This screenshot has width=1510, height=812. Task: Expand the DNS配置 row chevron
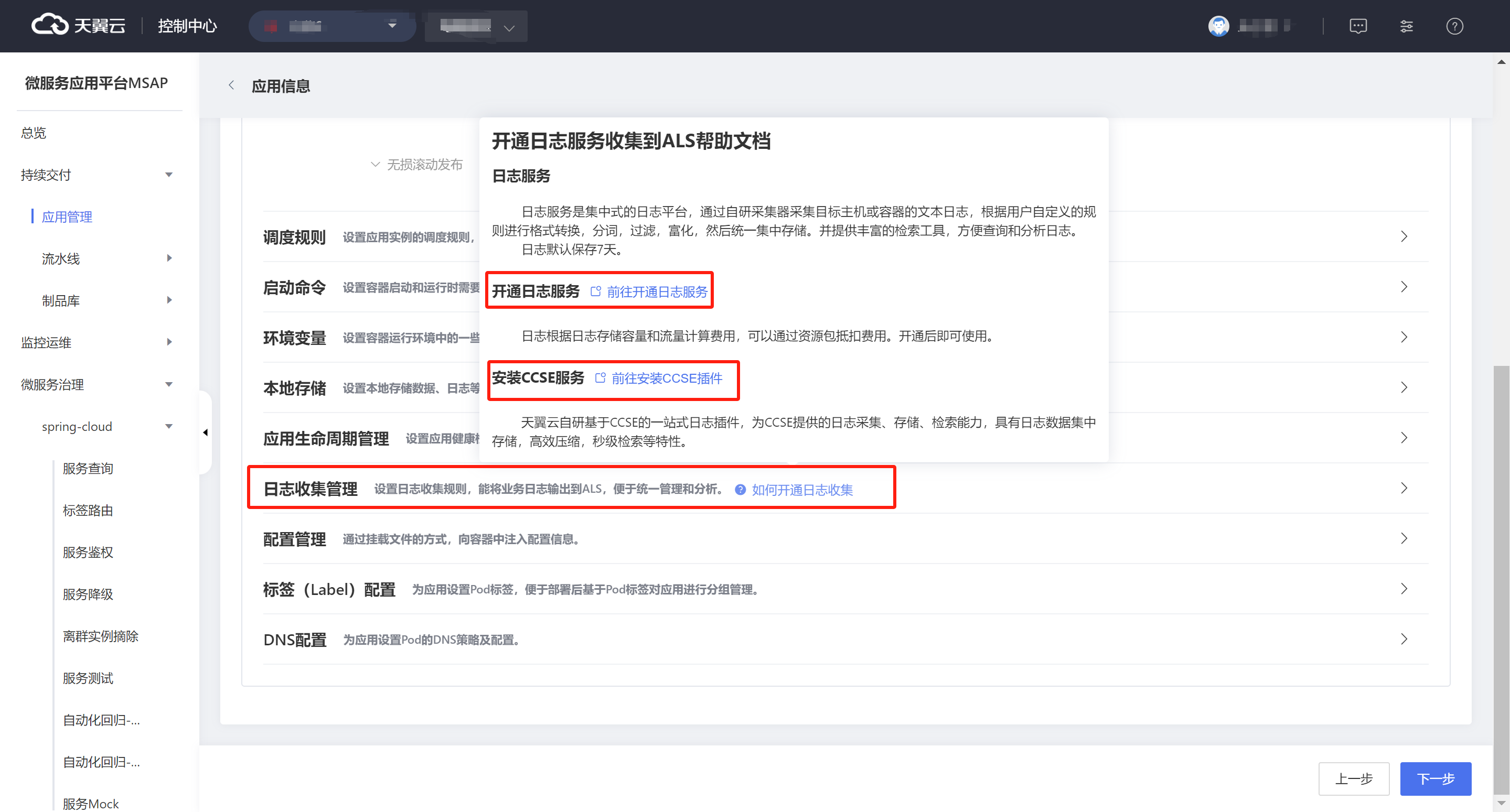click(x=1404, y=639)
